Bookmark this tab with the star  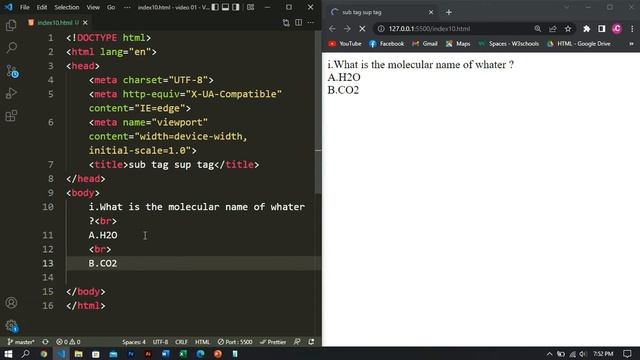568,29
